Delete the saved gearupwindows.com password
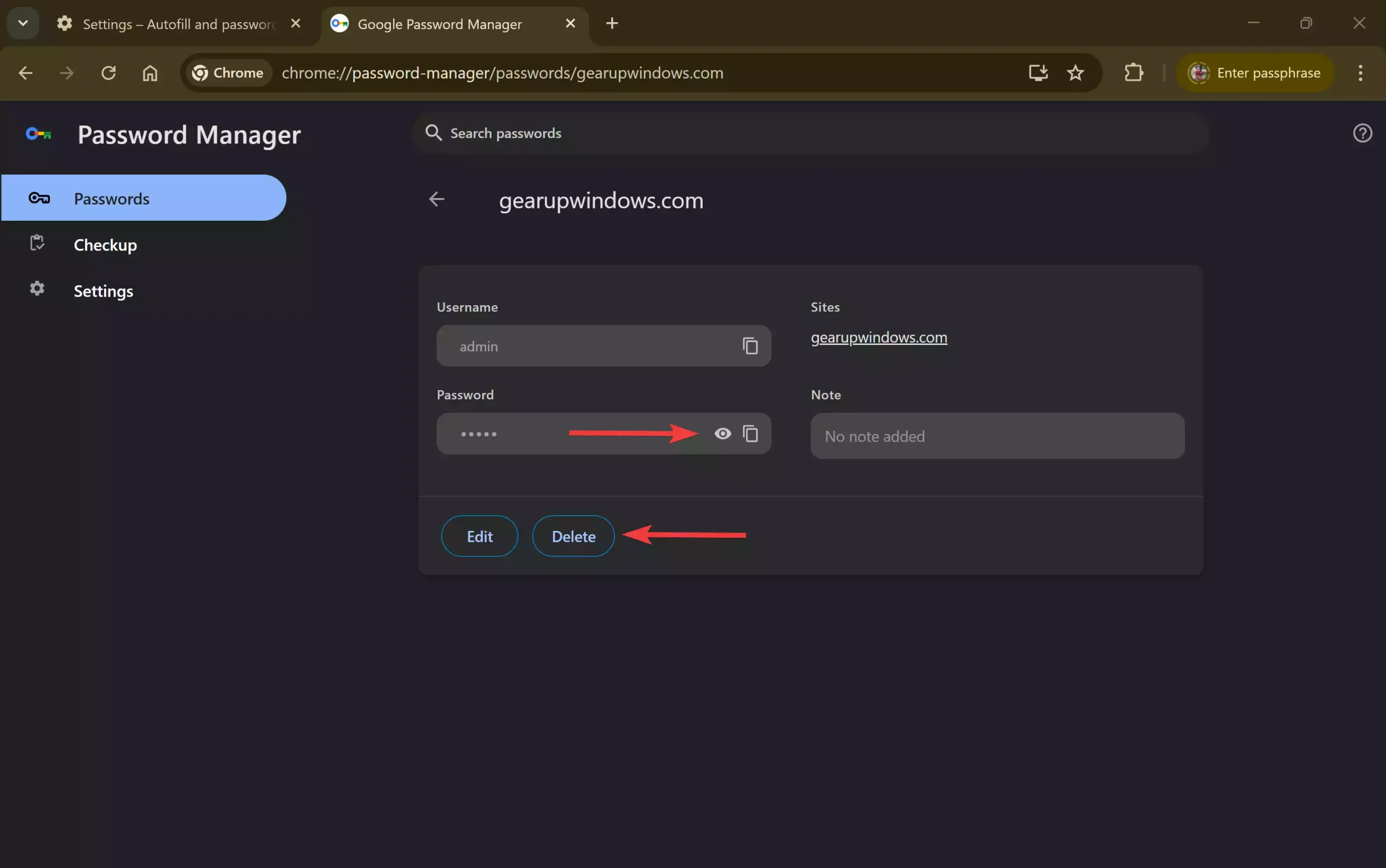The height and width of the screenshot is (868, 1386). [x=573, y=536]
